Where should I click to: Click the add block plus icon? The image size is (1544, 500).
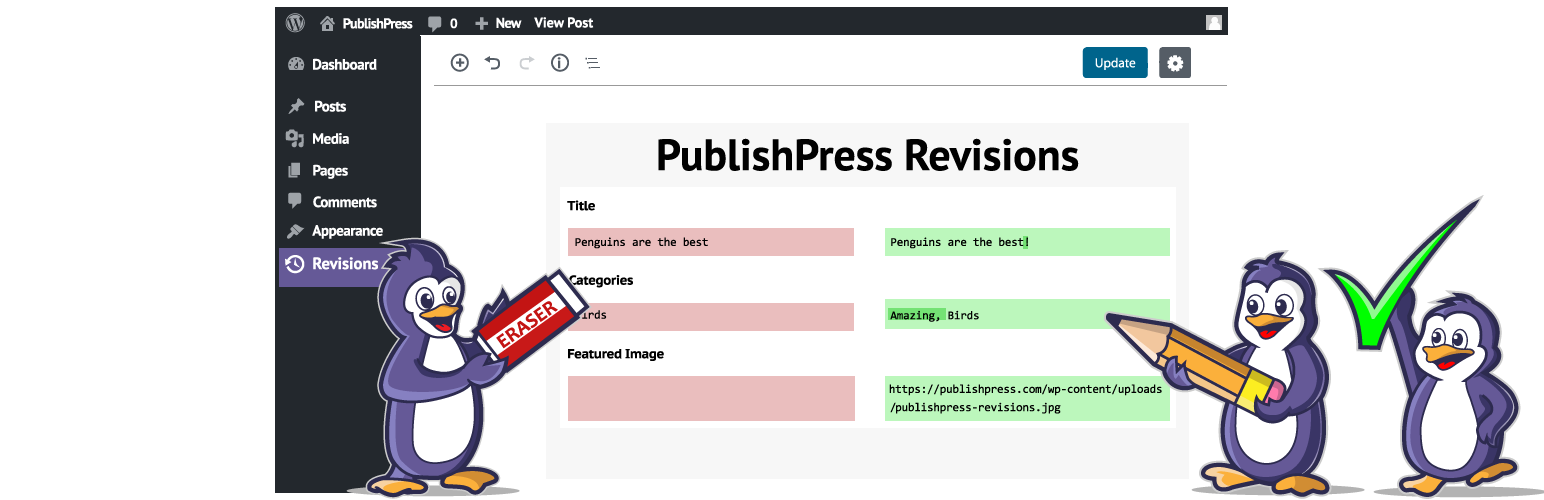460,63
